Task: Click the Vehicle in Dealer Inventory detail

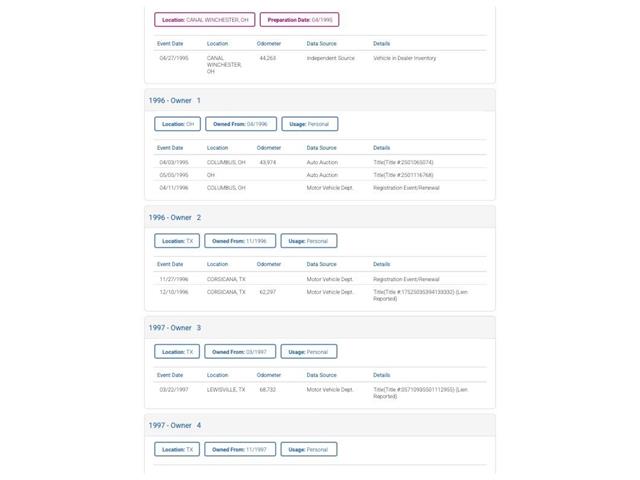Action: tap(404, 58)
